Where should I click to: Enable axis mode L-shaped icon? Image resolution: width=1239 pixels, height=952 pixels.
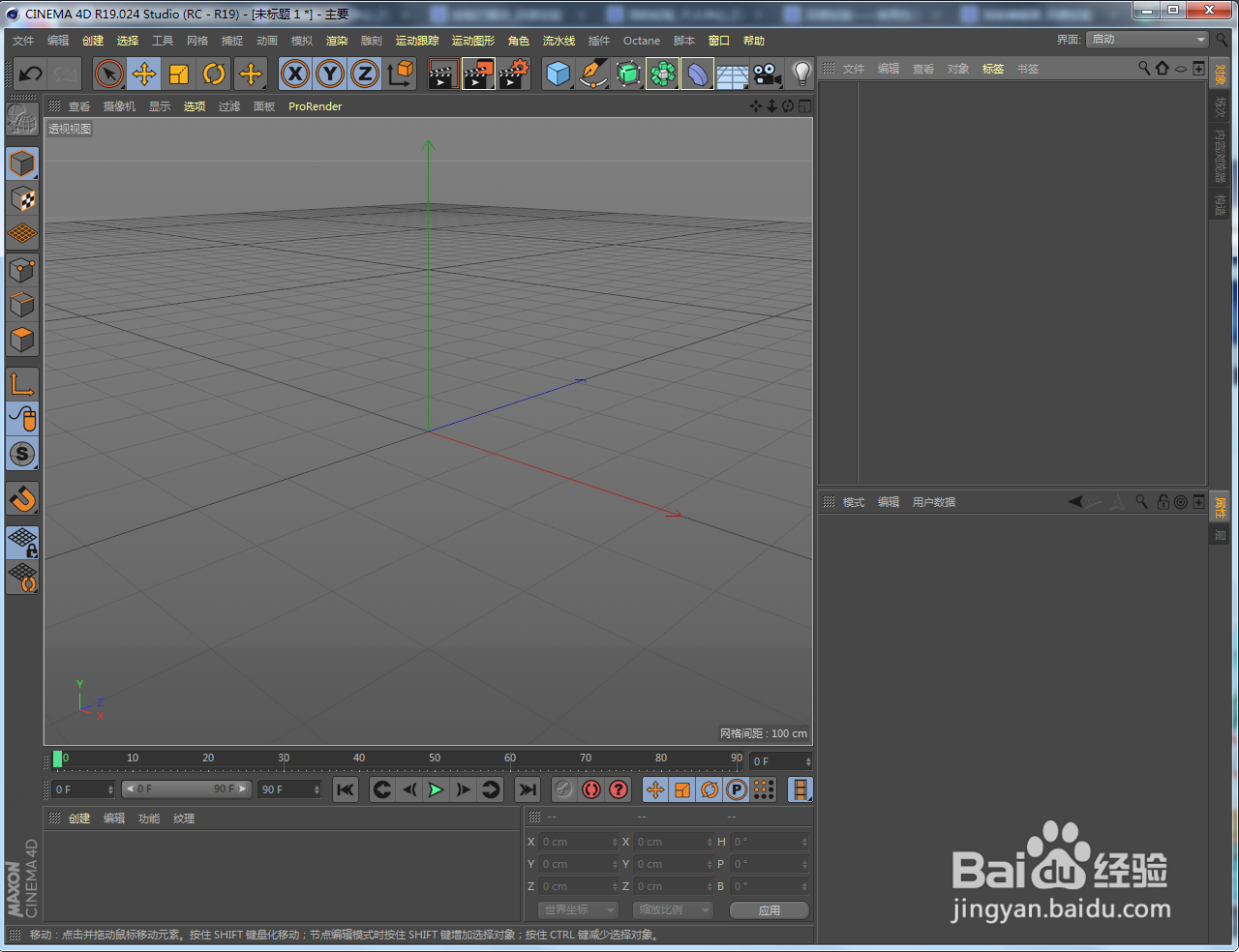pos(22,384)
